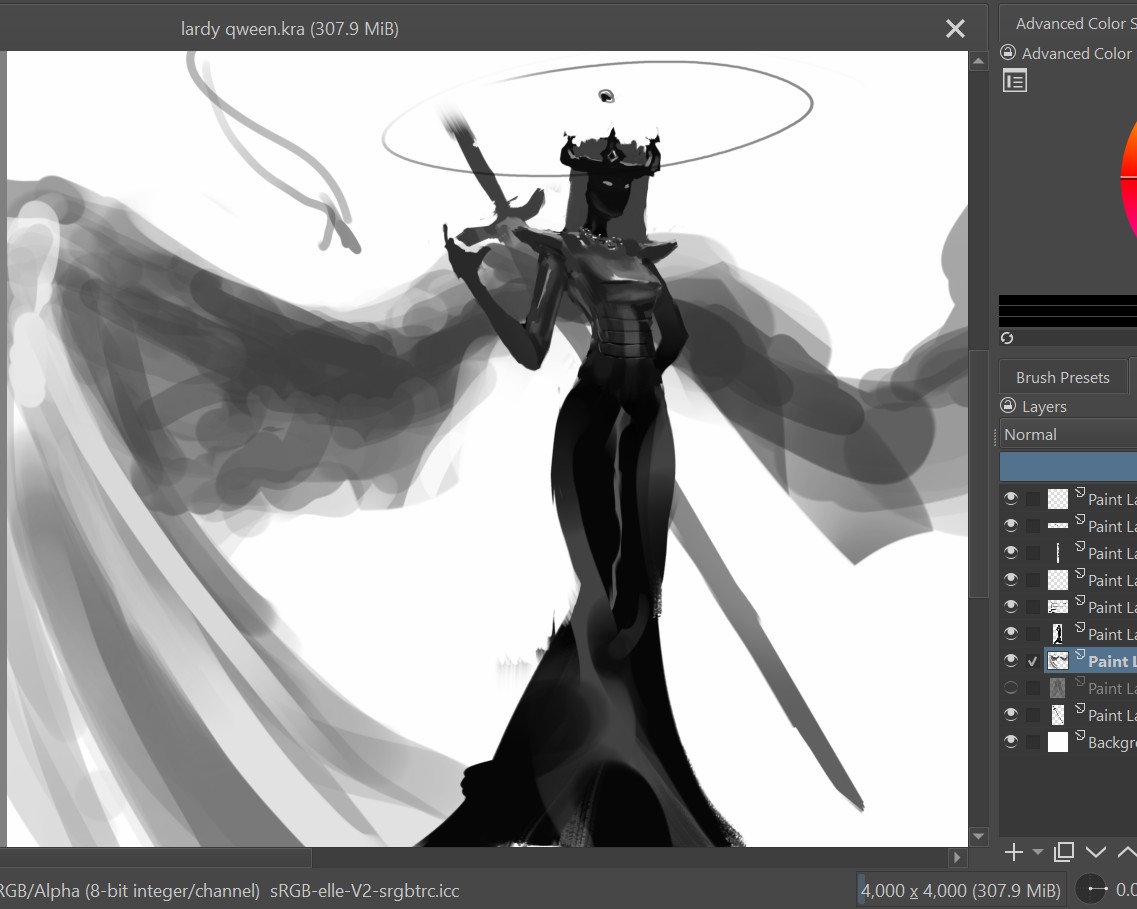Switch to the Brush Presets tab
The image size is (1137, 909).
[x=1063, y=376]
